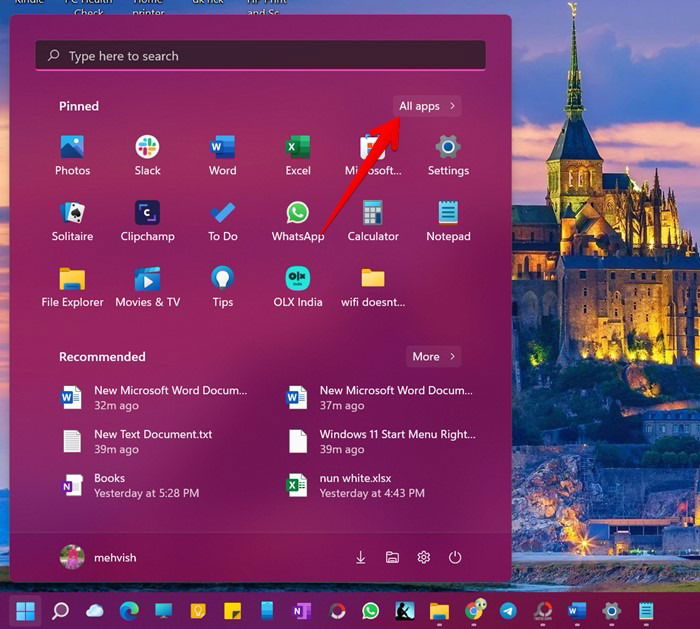
Task: Open the To Do app
Action: point(222,221)
